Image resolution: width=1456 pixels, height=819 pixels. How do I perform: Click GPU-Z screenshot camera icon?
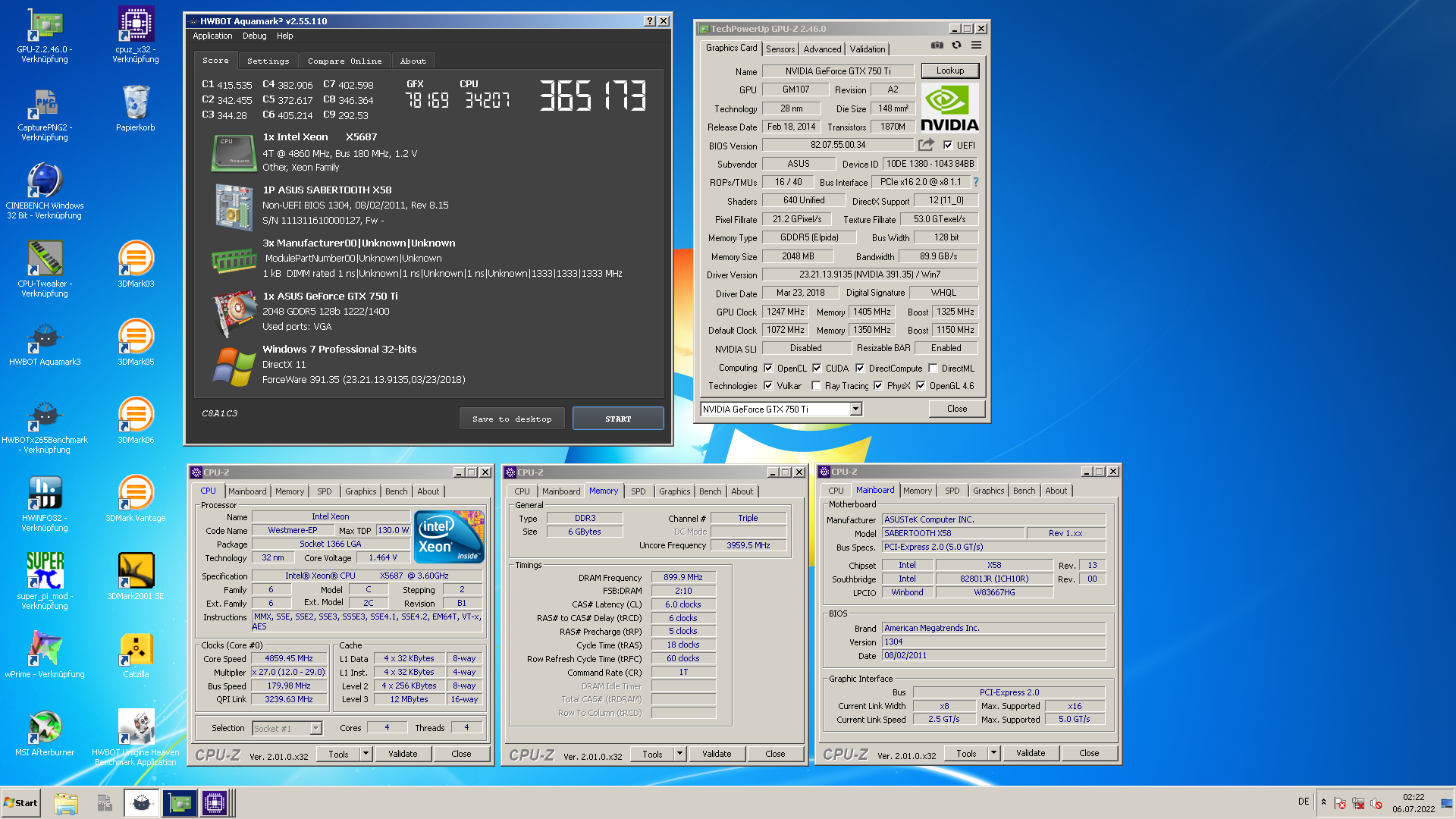click(937, 45)
